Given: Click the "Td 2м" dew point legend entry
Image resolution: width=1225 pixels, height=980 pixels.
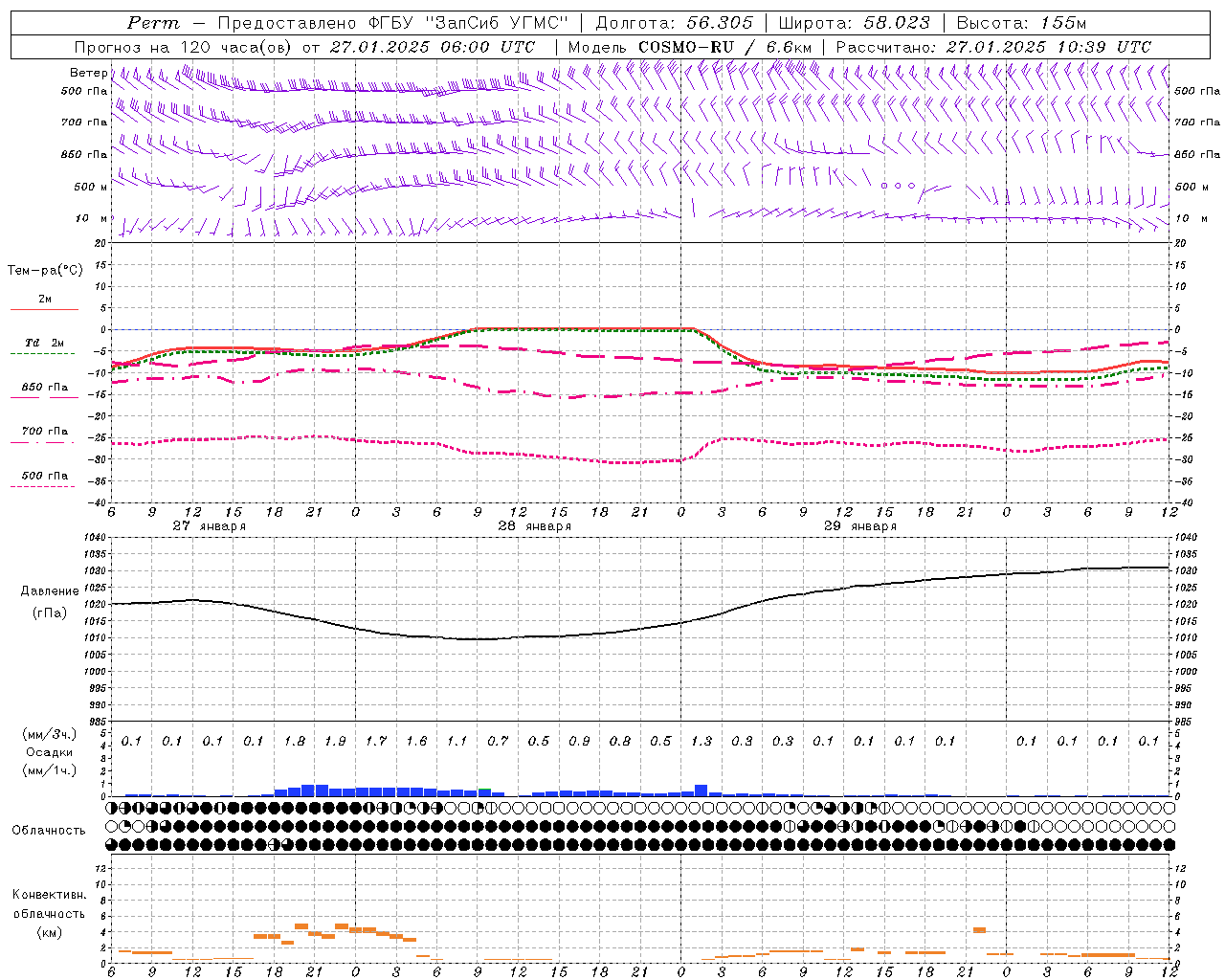Looking at the screenshot, I should point(45,343).
